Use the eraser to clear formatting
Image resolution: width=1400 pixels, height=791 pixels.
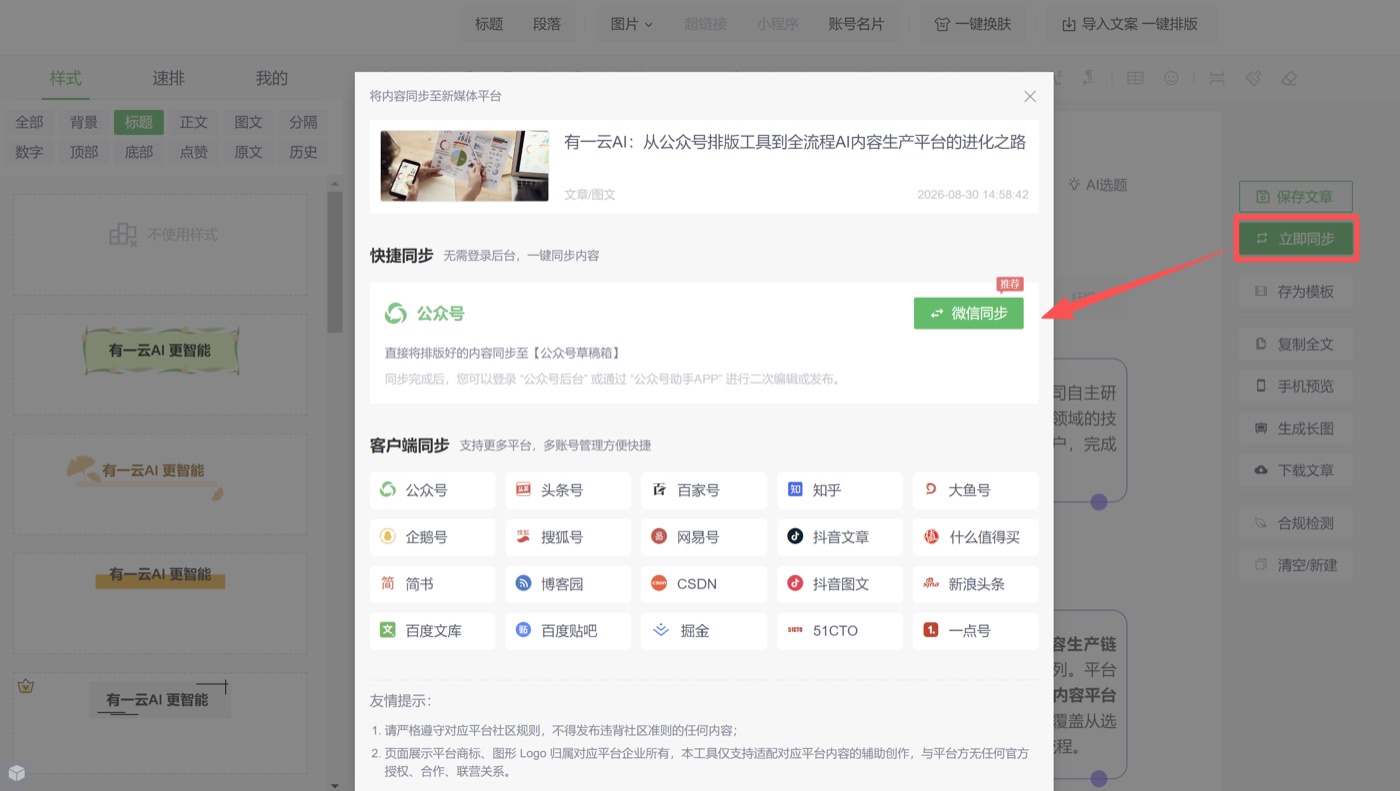1289,78
